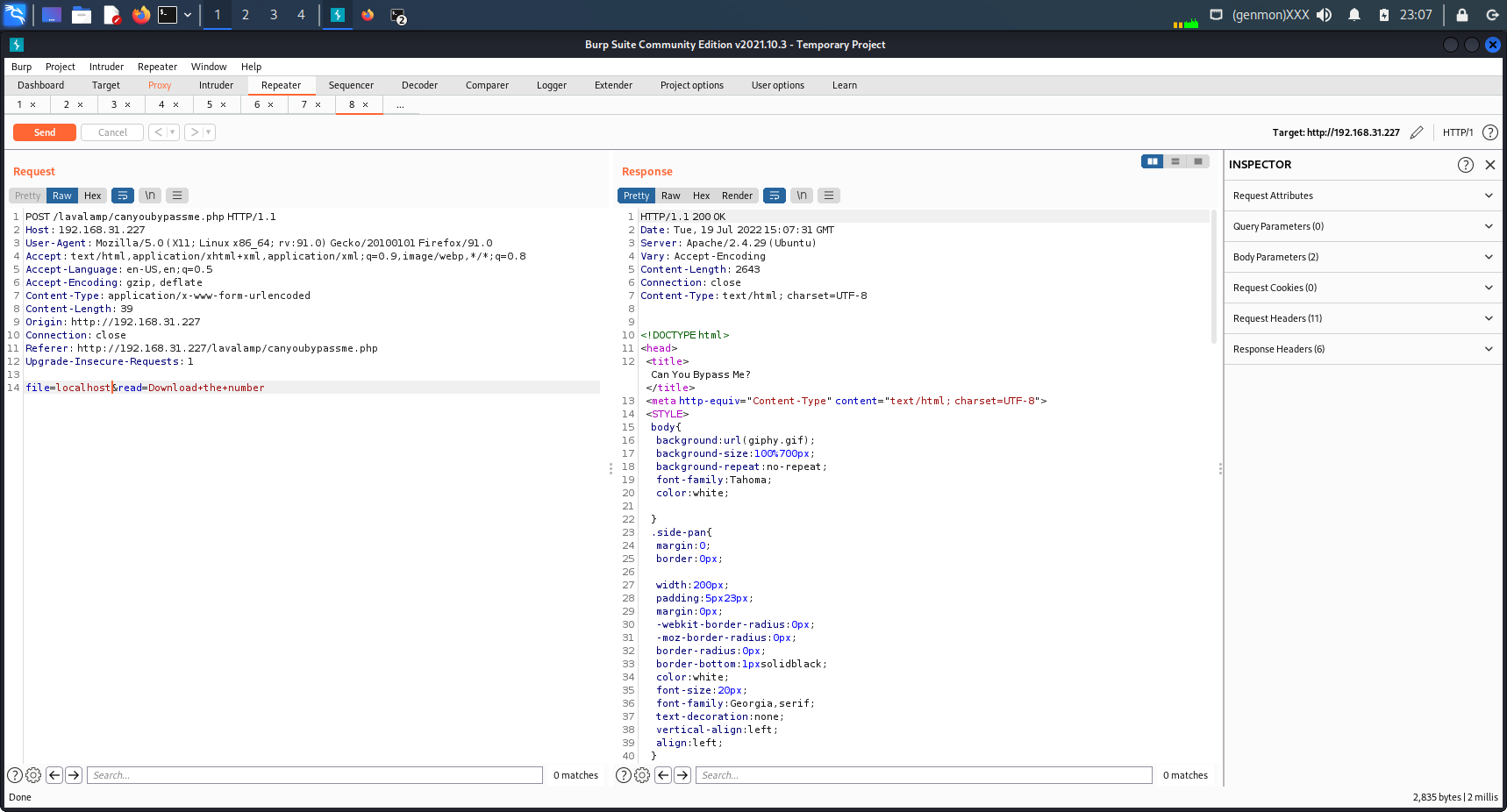Click the Cancel button

[x=112, y=132]
